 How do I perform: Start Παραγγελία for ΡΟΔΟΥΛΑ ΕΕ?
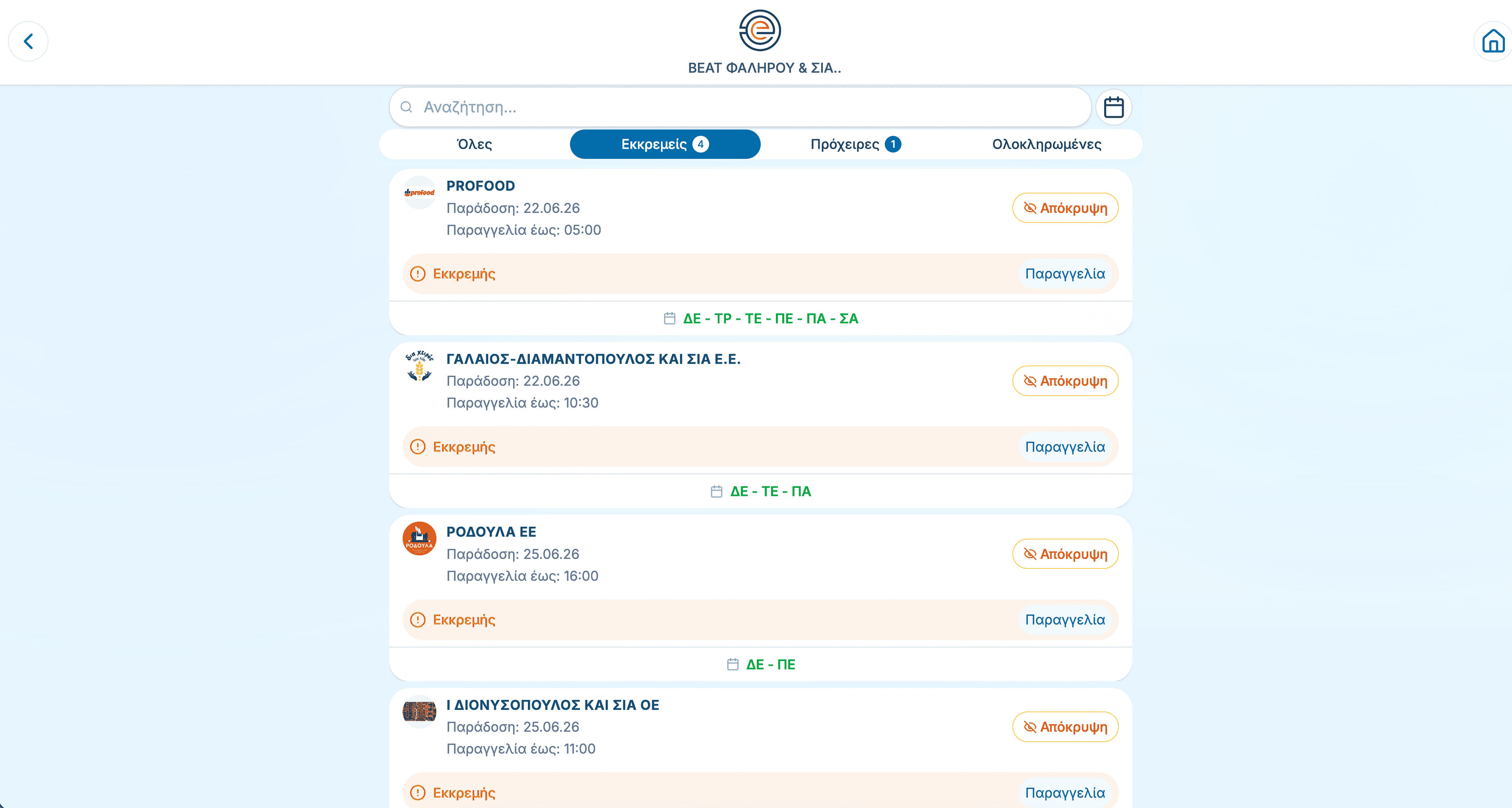[x=1065, y=620]
